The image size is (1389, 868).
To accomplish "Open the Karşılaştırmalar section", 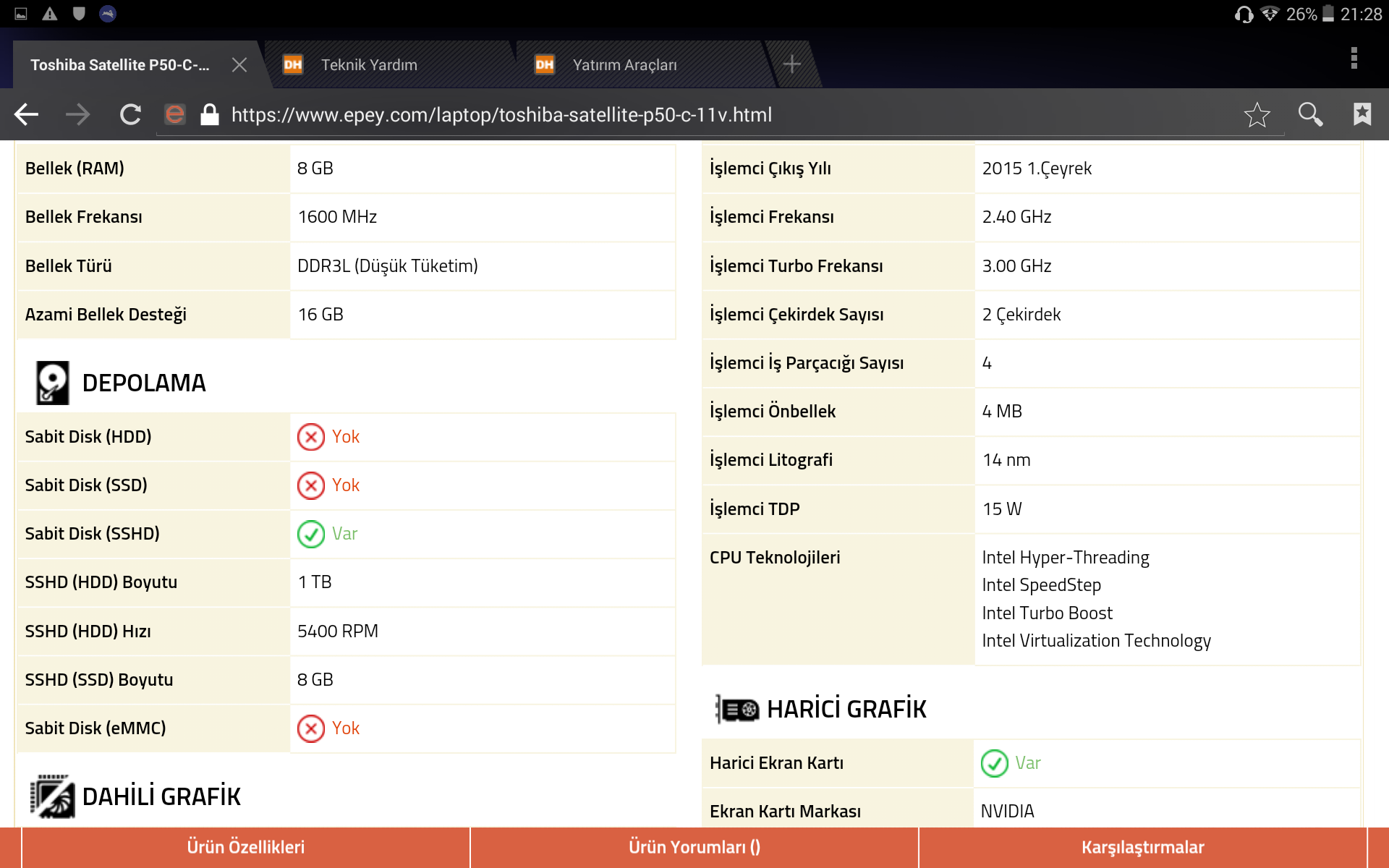I will click(x=1143, y=847).
